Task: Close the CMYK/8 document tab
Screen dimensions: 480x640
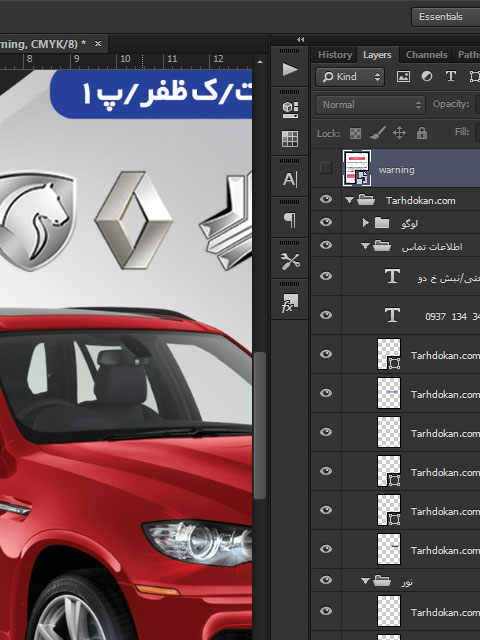Action: tap(98, 43)
